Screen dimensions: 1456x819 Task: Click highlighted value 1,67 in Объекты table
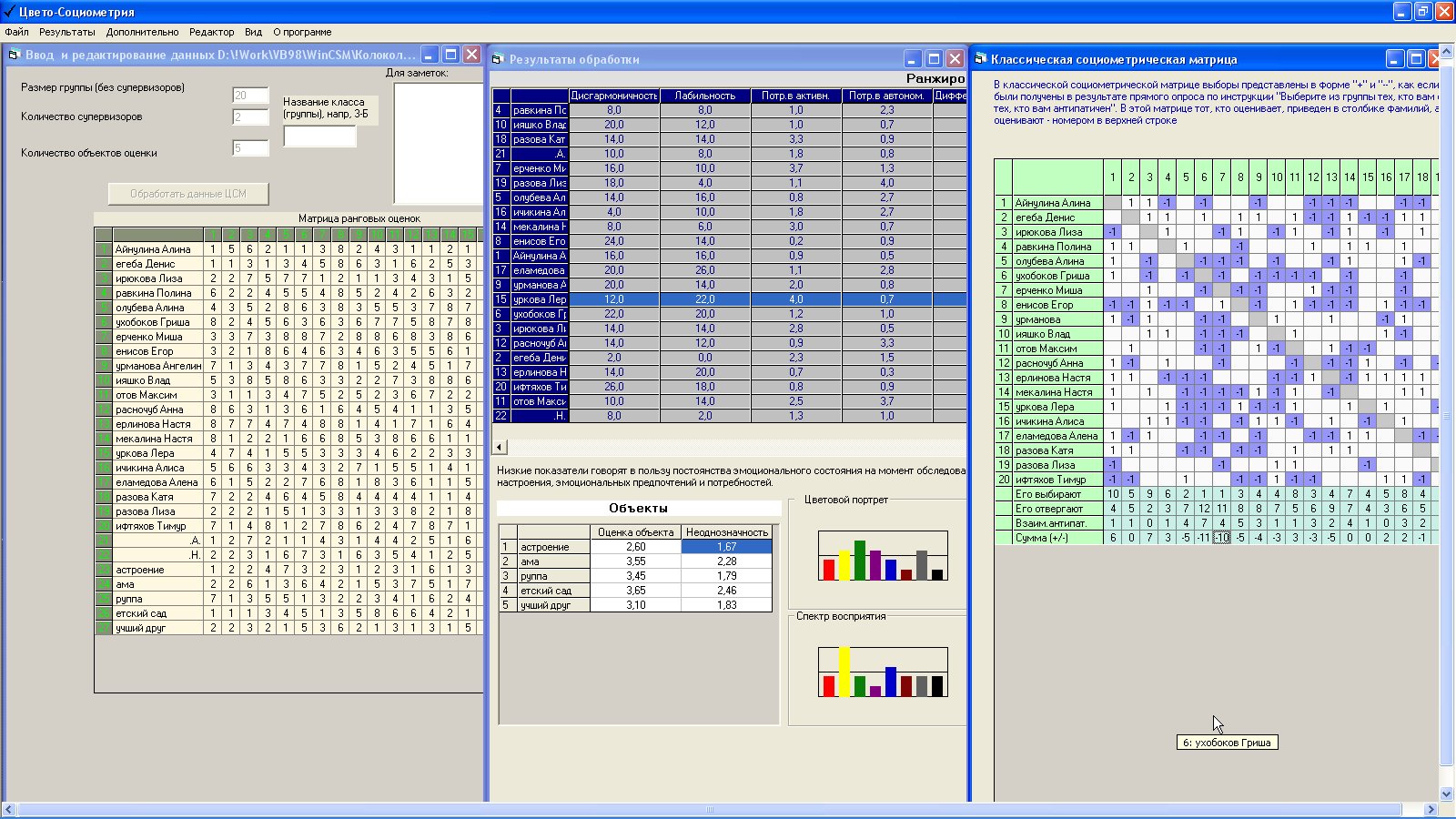point(727,547)
